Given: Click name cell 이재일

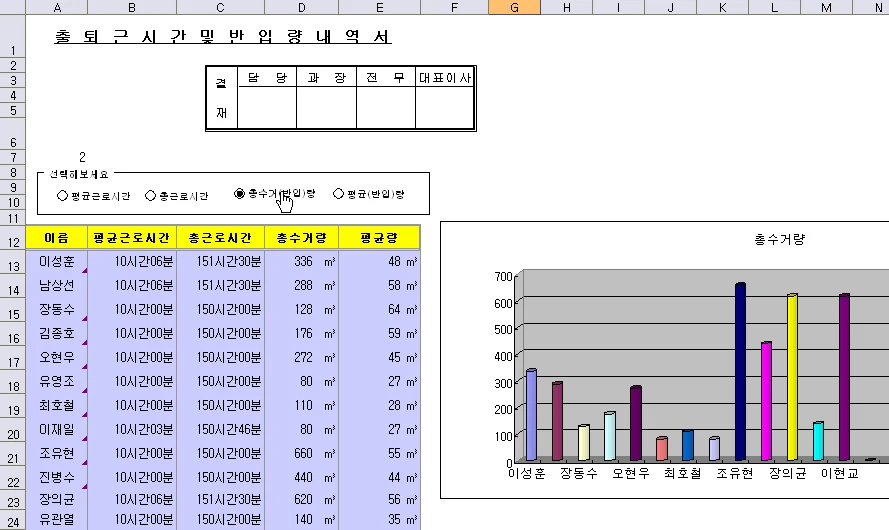Looking at the screenshot, I should coord(57,430).
